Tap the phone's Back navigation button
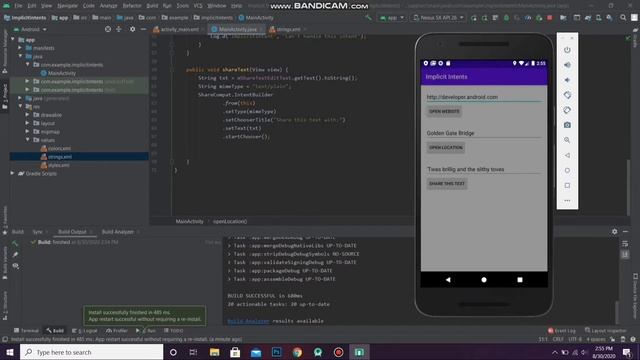Screen dimensions: 640x360 pyautogui.click(x=448, y=280)
